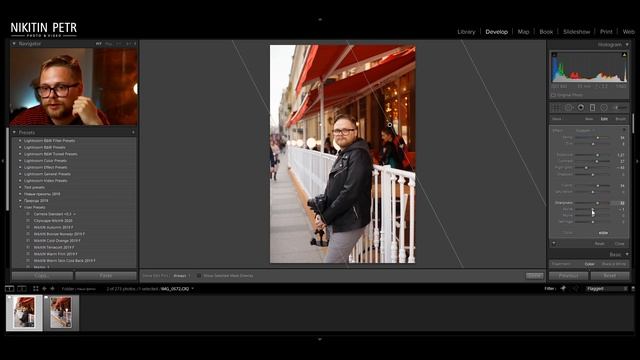Open the Map module
Screen dimensions: 640x360
tap(523, 32)
